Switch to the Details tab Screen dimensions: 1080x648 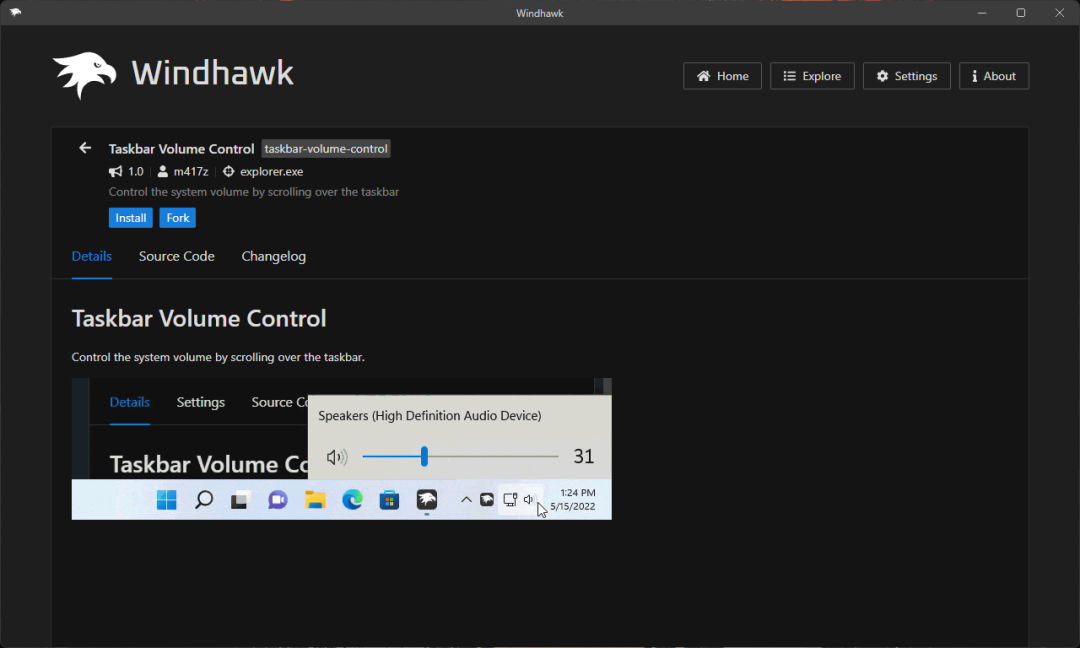pos(92,256)
